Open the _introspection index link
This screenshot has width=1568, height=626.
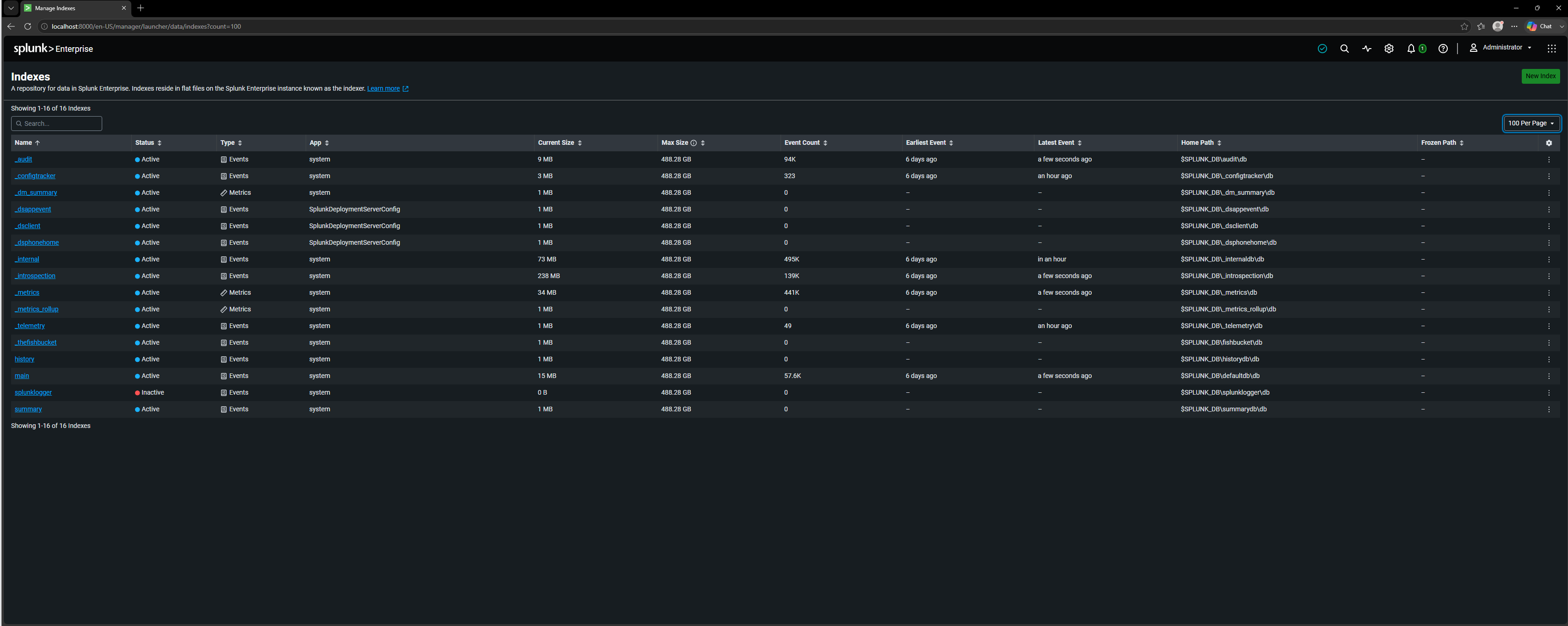pos(35,276)
